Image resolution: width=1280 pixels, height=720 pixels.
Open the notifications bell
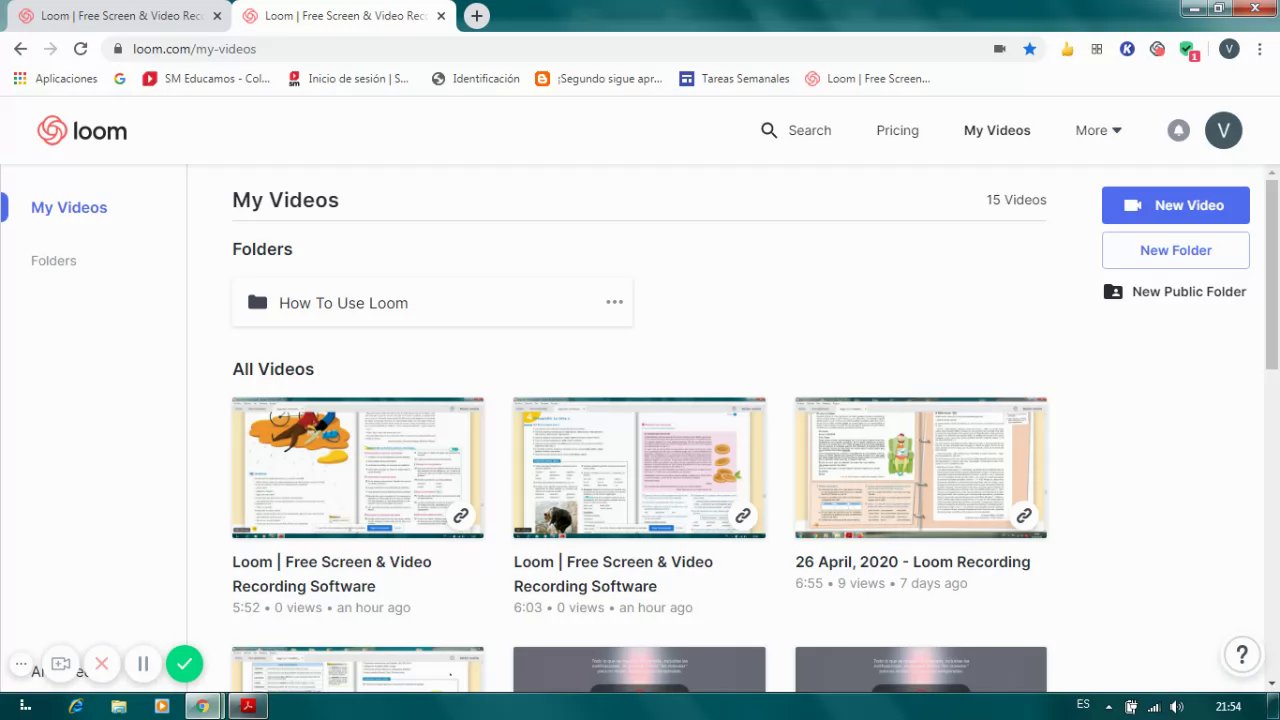point(1179,130)
